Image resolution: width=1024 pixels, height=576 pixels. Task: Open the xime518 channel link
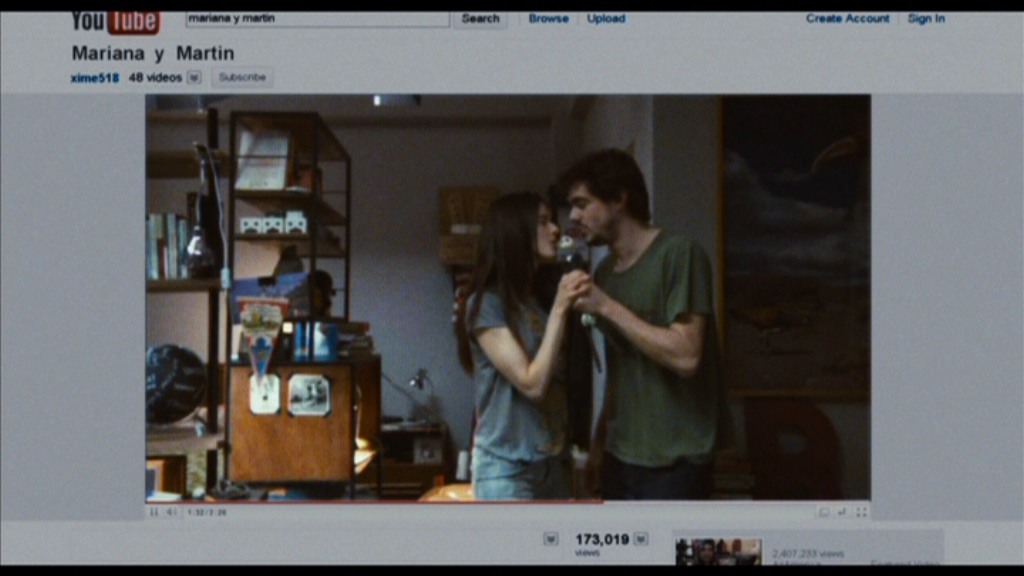click(x=95, y=78)
